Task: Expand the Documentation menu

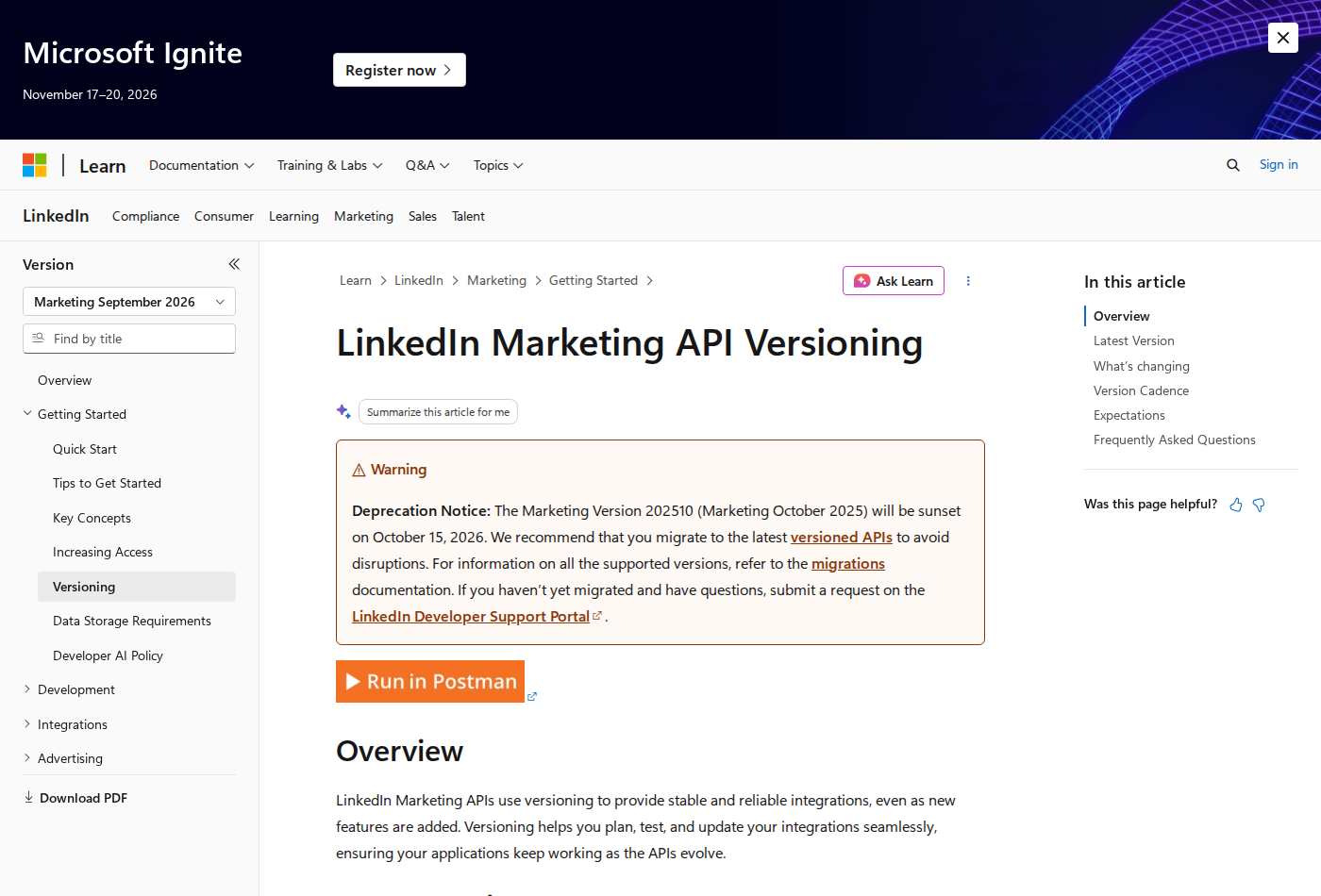Action: 202,165
